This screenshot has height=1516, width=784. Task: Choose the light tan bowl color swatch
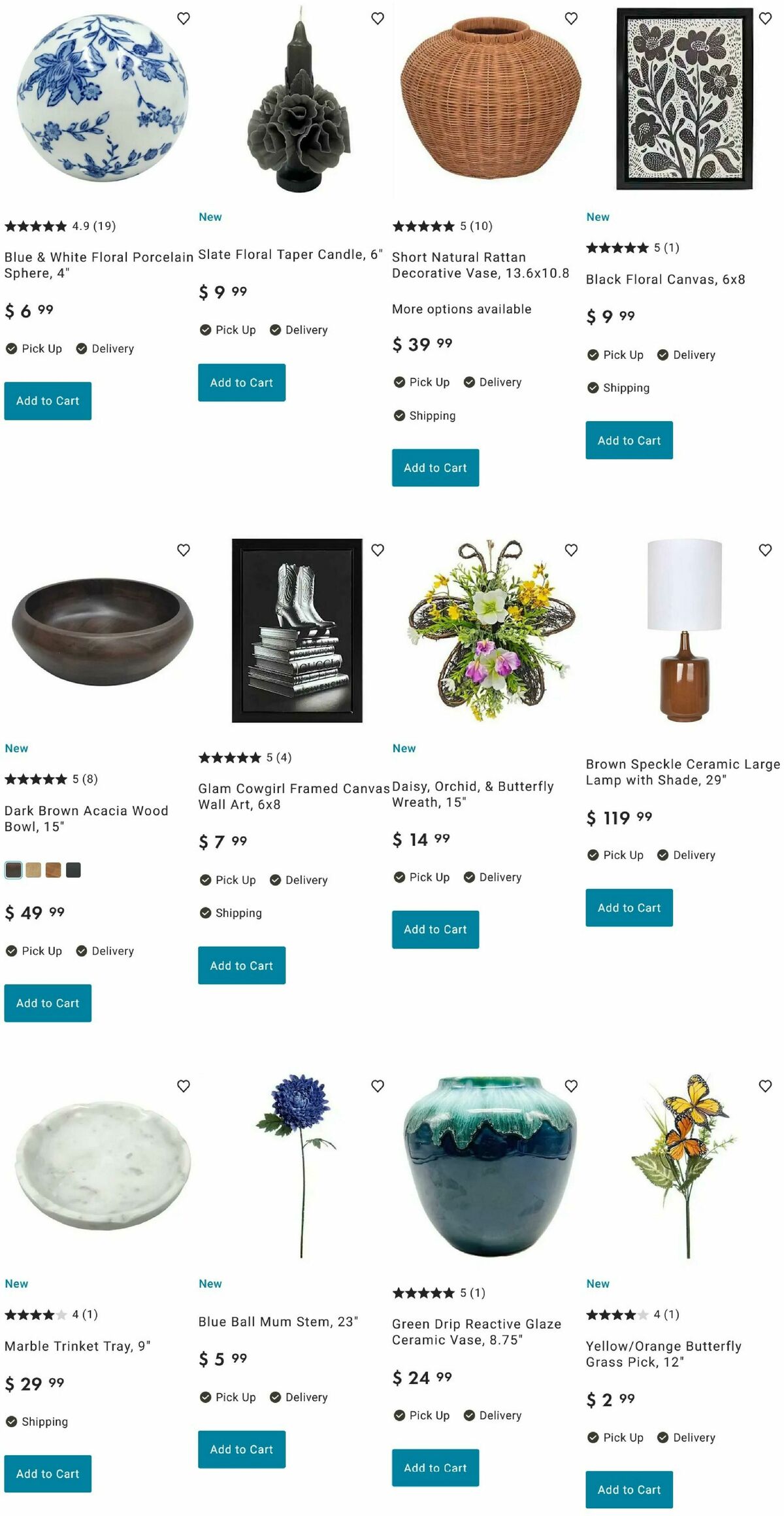pyautogui.click(x=33, y=870)
